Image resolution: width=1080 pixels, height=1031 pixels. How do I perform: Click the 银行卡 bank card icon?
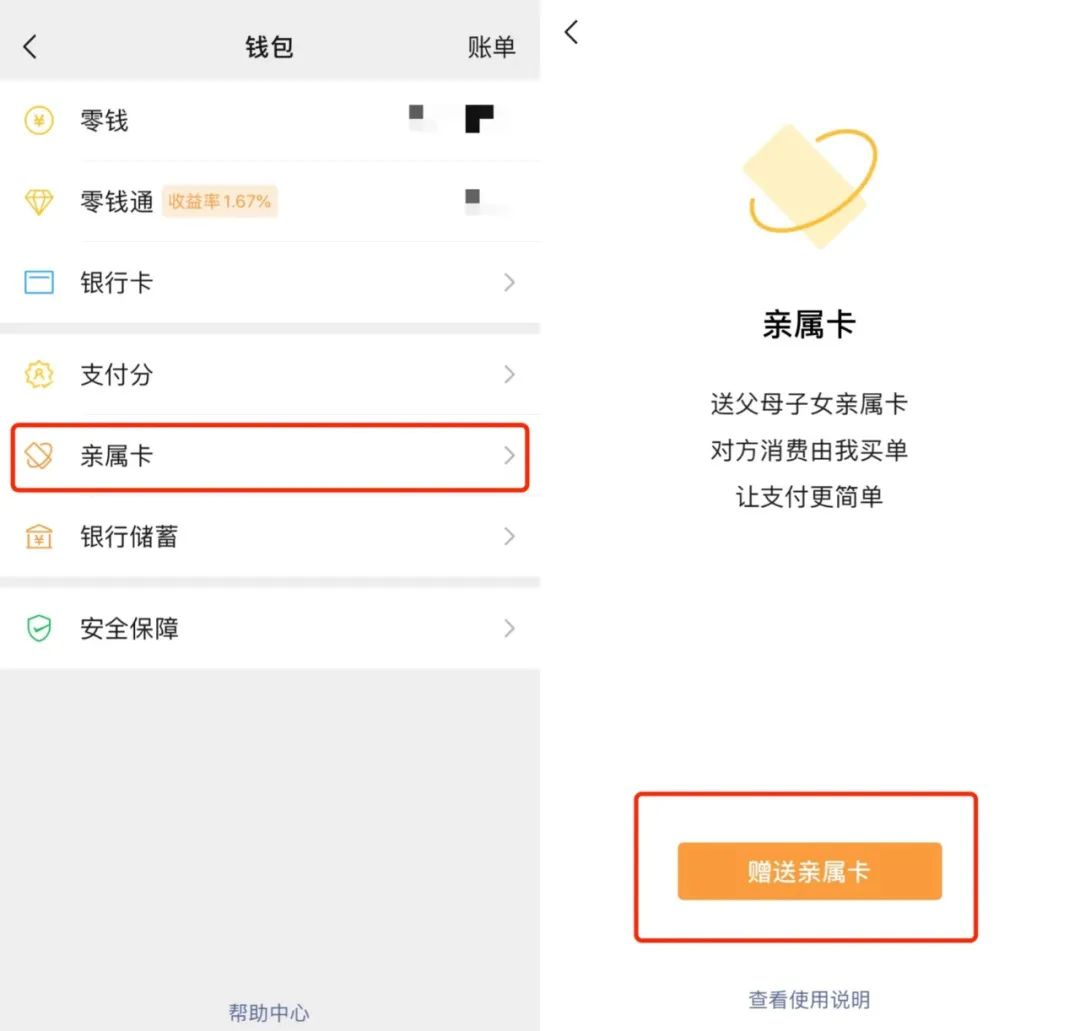tap(39, 282)
